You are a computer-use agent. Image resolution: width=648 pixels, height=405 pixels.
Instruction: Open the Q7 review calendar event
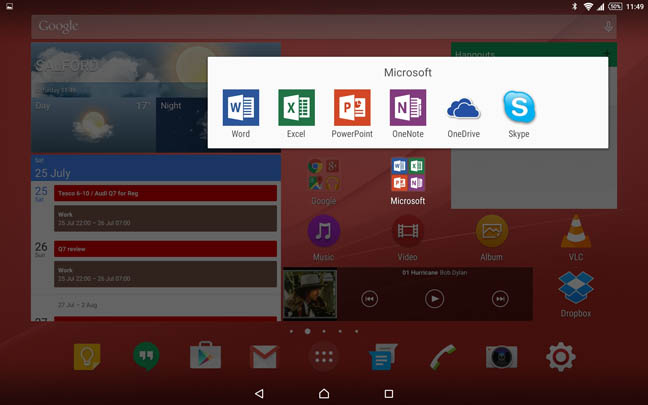tap(165, 249)
